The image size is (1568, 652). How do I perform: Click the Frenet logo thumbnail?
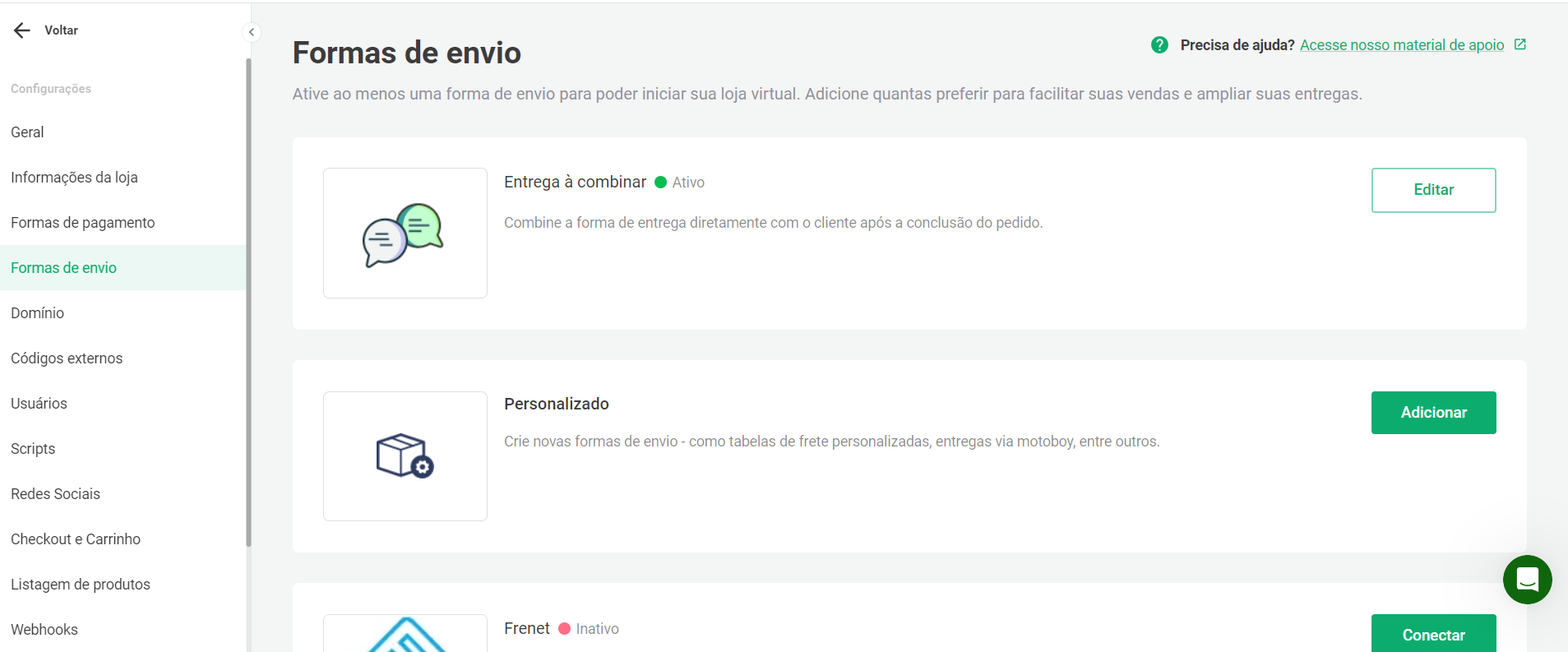pyautogui.click(x=405, y=633)
